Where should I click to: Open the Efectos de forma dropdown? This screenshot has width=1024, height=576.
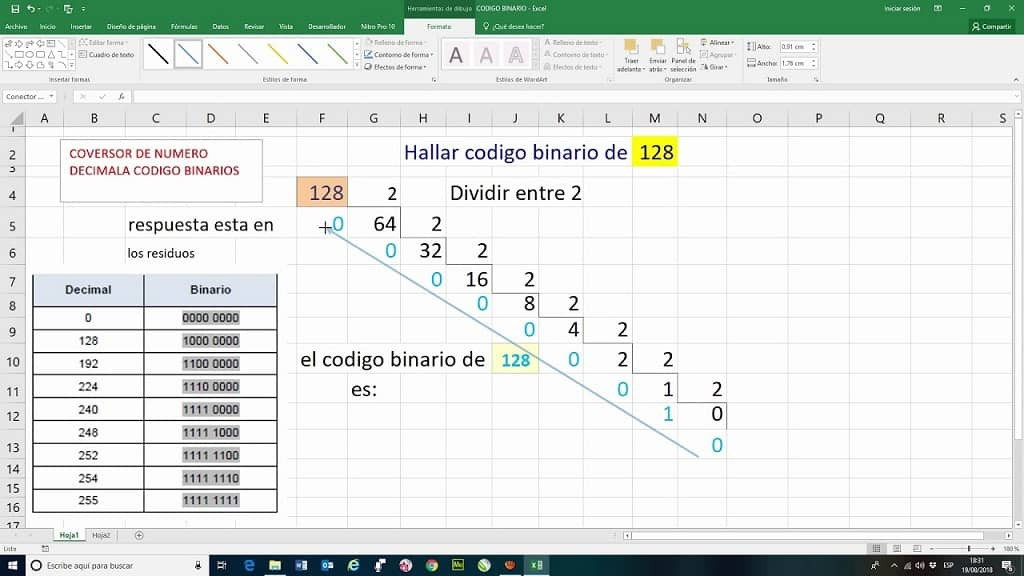(396, 66)
